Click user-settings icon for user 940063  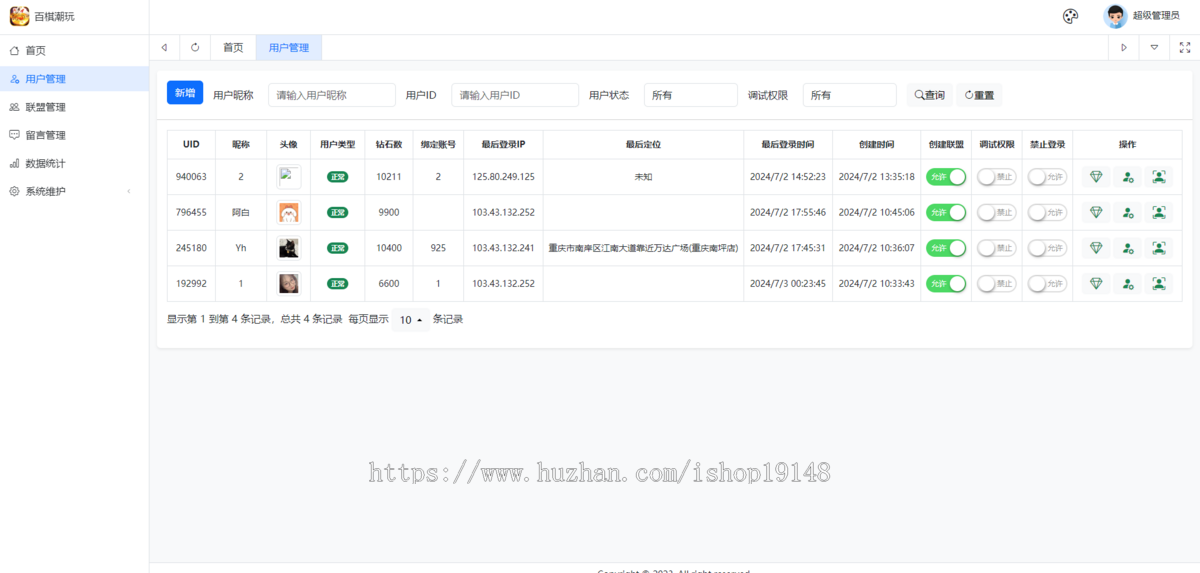tap(1128, 177)
